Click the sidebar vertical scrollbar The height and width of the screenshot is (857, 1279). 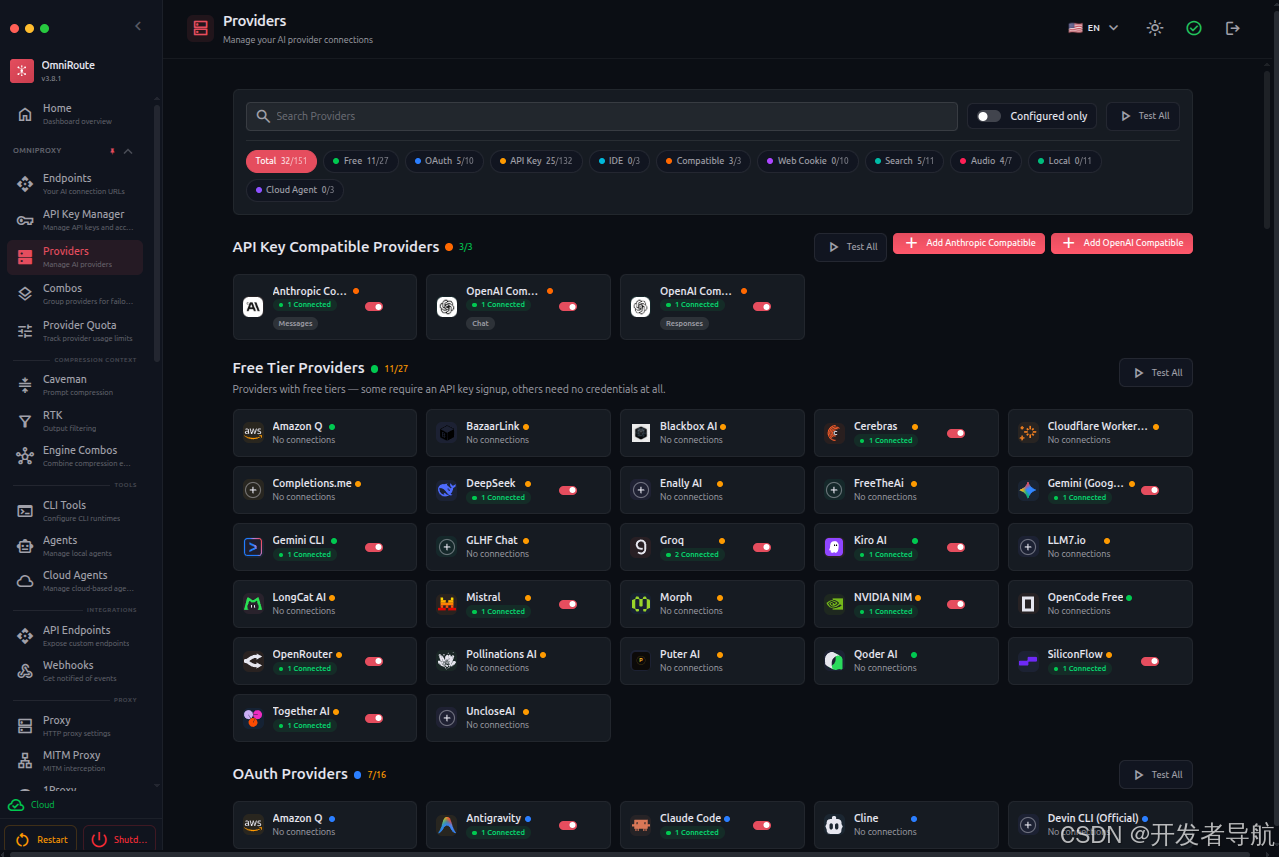[x=157, y=234]
